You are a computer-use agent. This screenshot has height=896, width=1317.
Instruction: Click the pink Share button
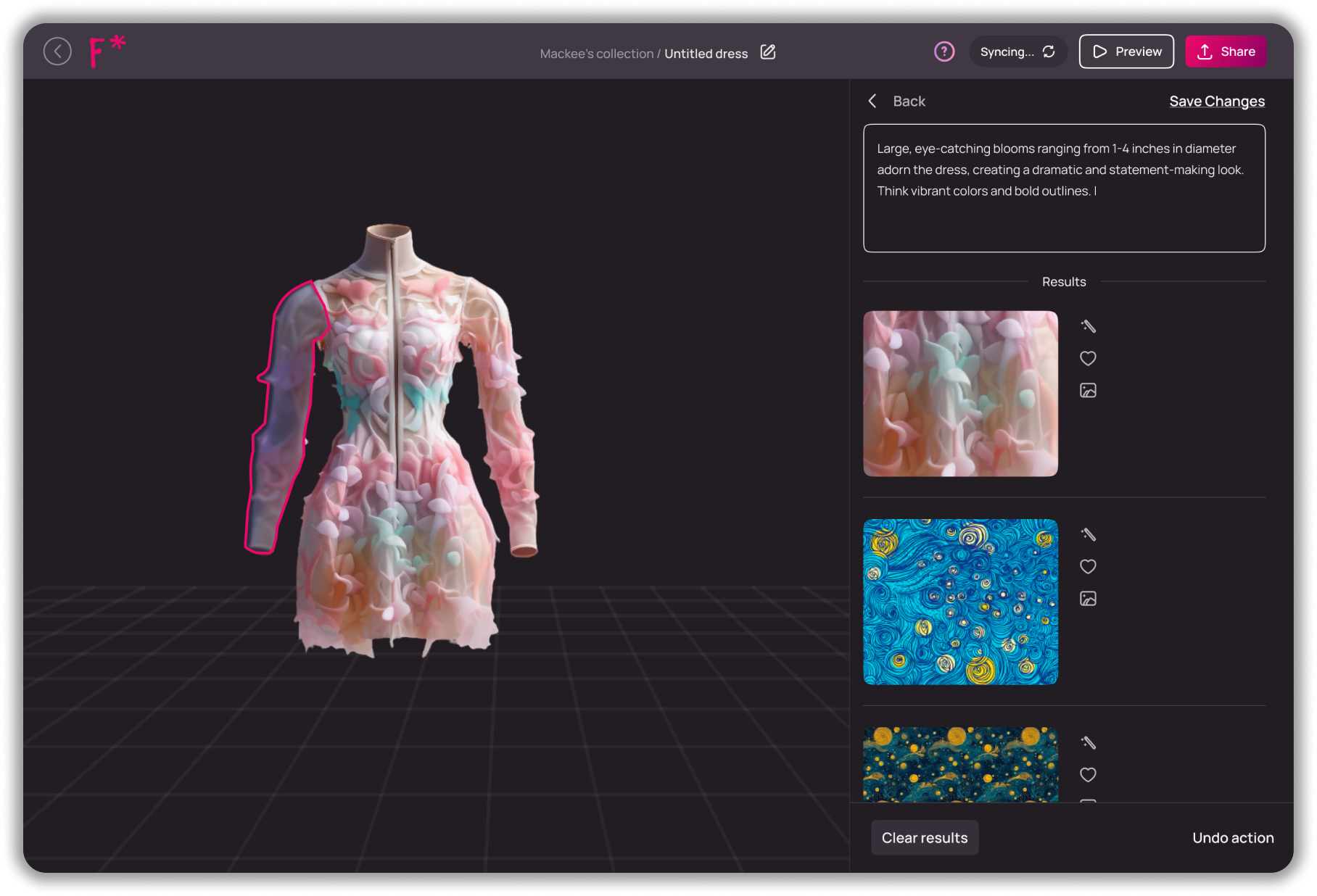(x=1226, y=51)
